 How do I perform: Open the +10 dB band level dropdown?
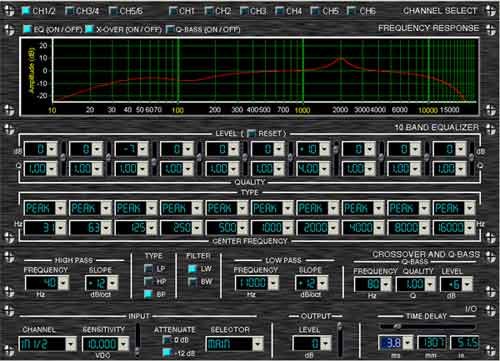[324, 149]
